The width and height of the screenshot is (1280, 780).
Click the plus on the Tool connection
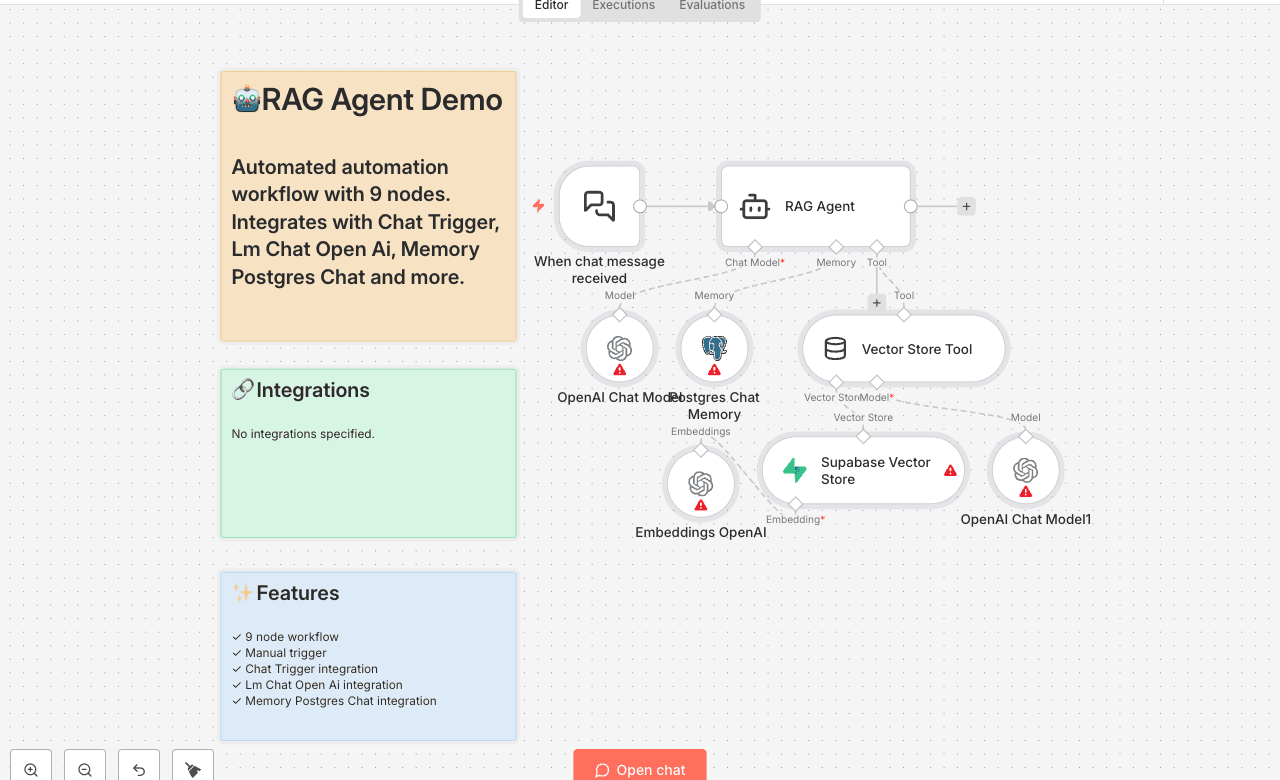tap(876, 301)
